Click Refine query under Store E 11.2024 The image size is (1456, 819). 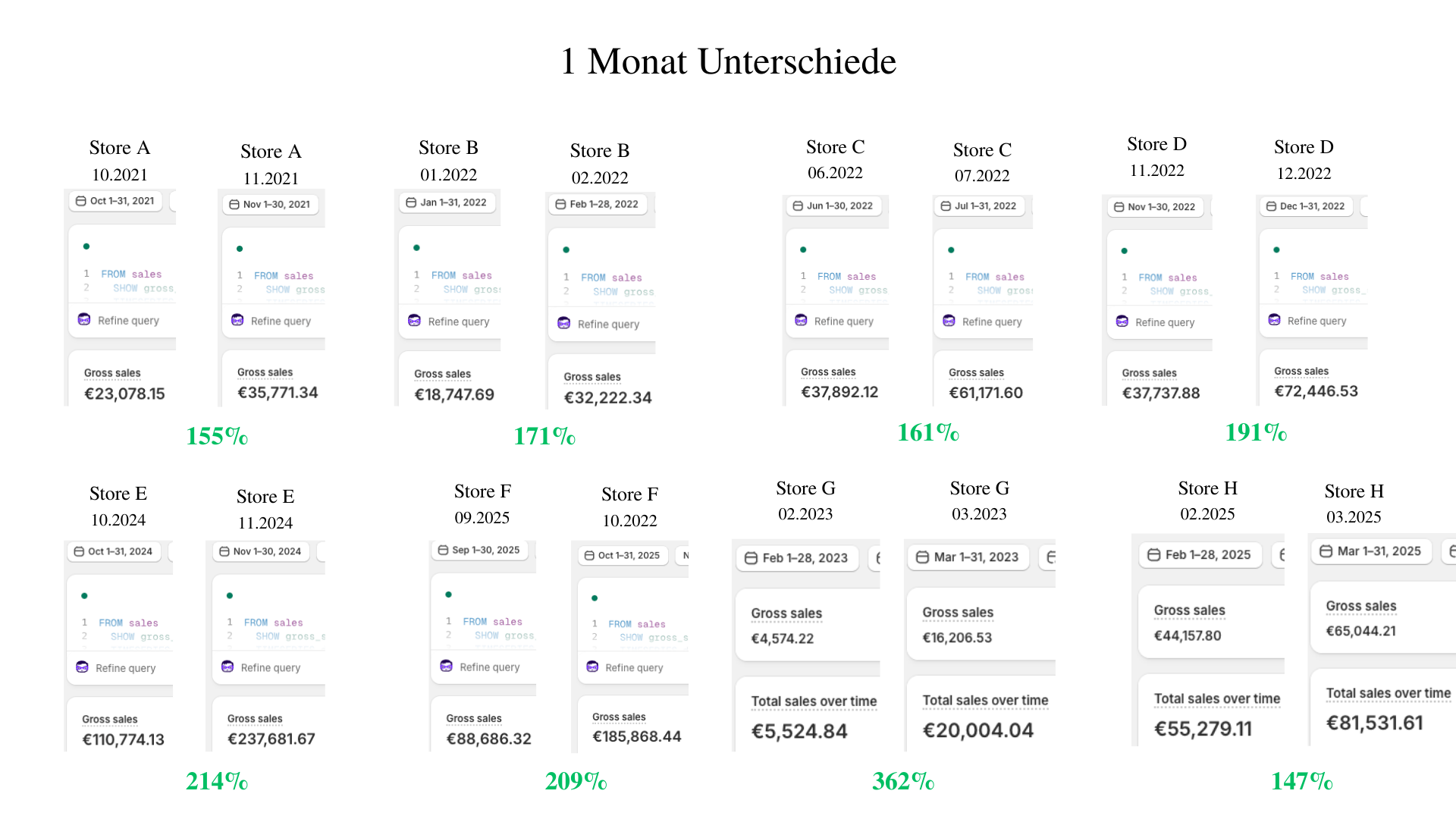270,668
